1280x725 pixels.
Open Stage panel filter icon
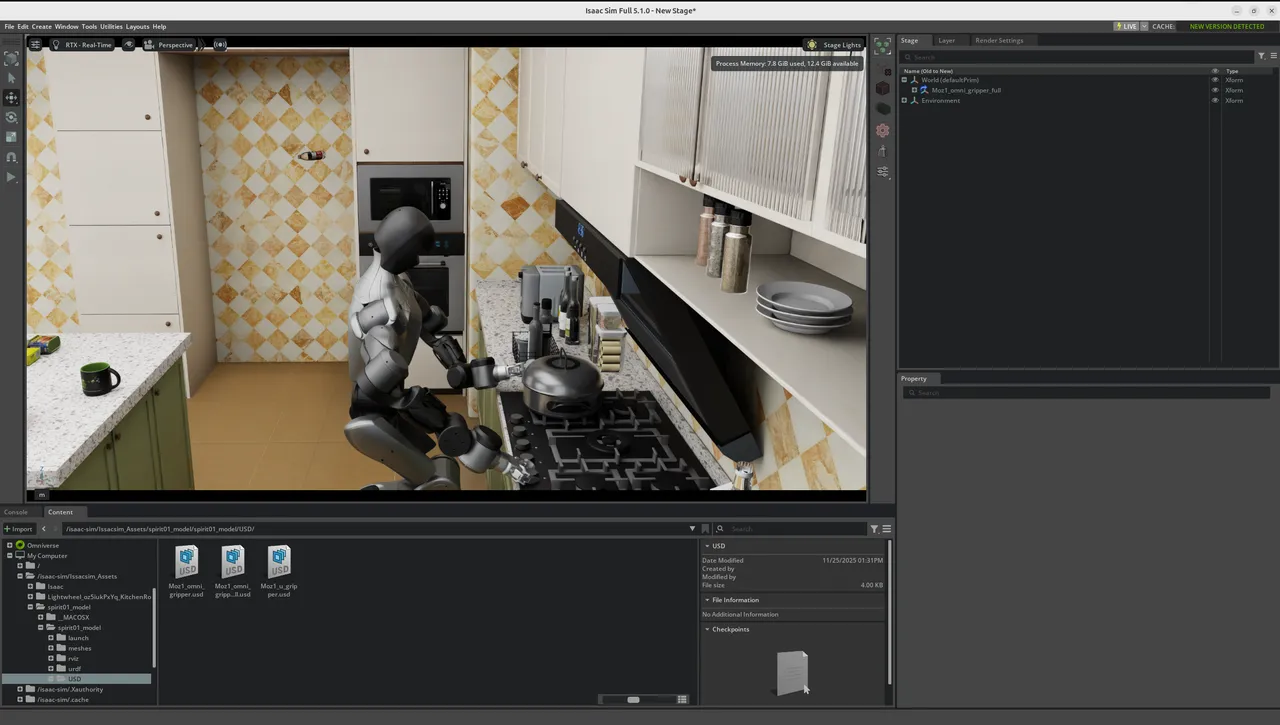1261,57
